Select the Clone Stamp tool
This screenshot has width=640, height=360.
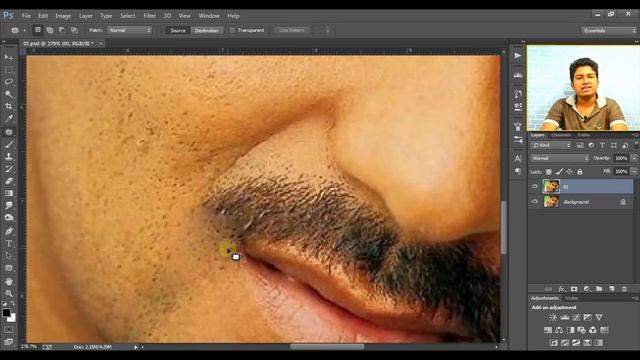click(9, 157)
